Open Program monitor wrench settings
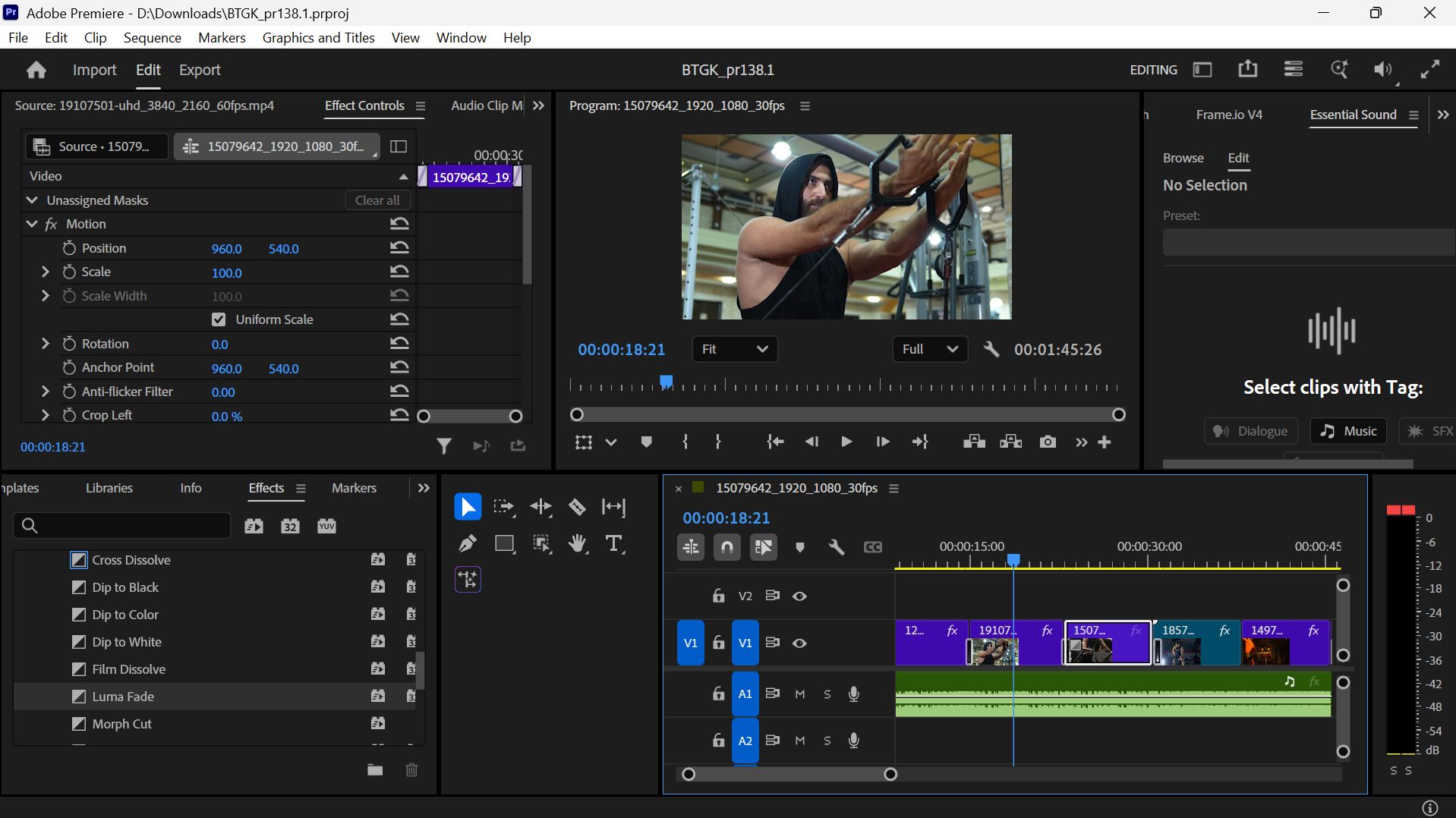Image resolution: width=1456 pixels, height=818 pixels. coord(991,349)
